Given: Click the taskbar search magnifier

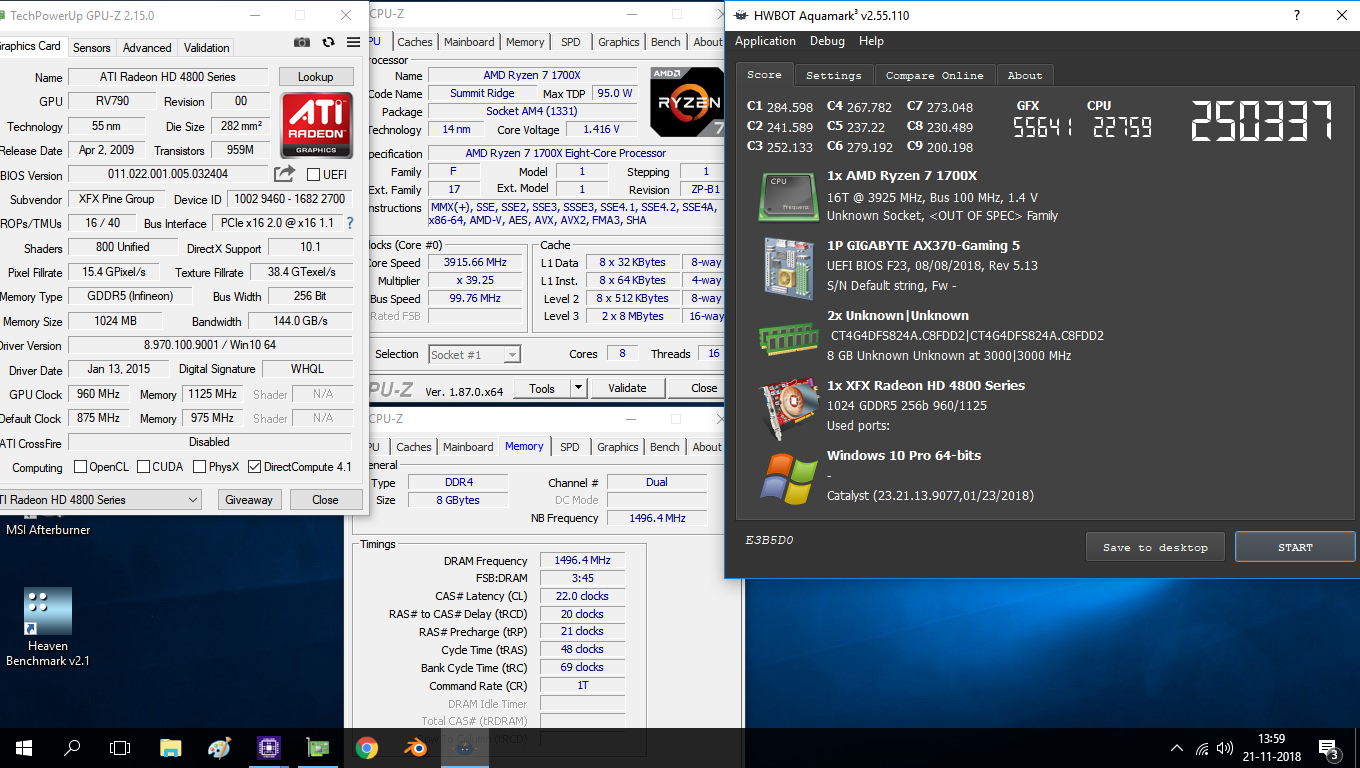Looking at the screenshot, I should 72,747.
